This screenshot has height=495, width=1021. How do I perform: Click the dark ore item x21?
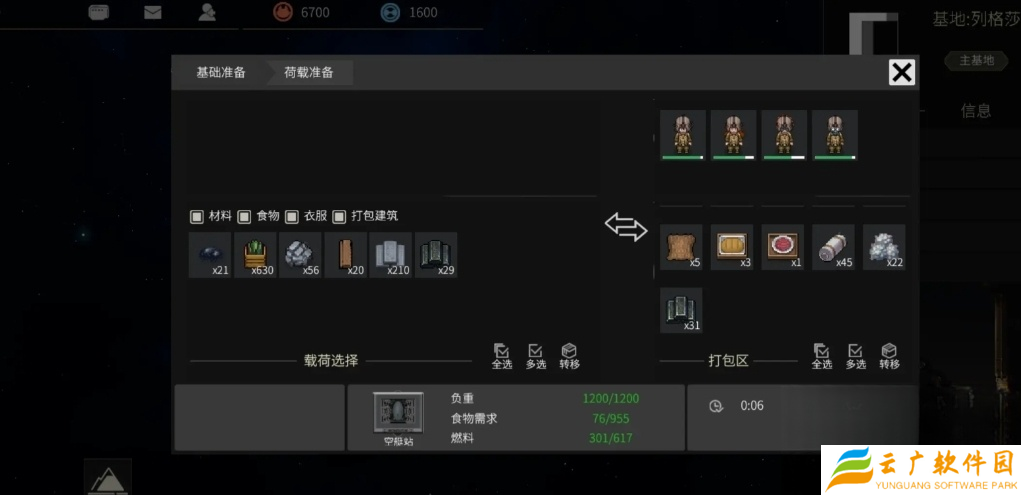tap(210, 255)
